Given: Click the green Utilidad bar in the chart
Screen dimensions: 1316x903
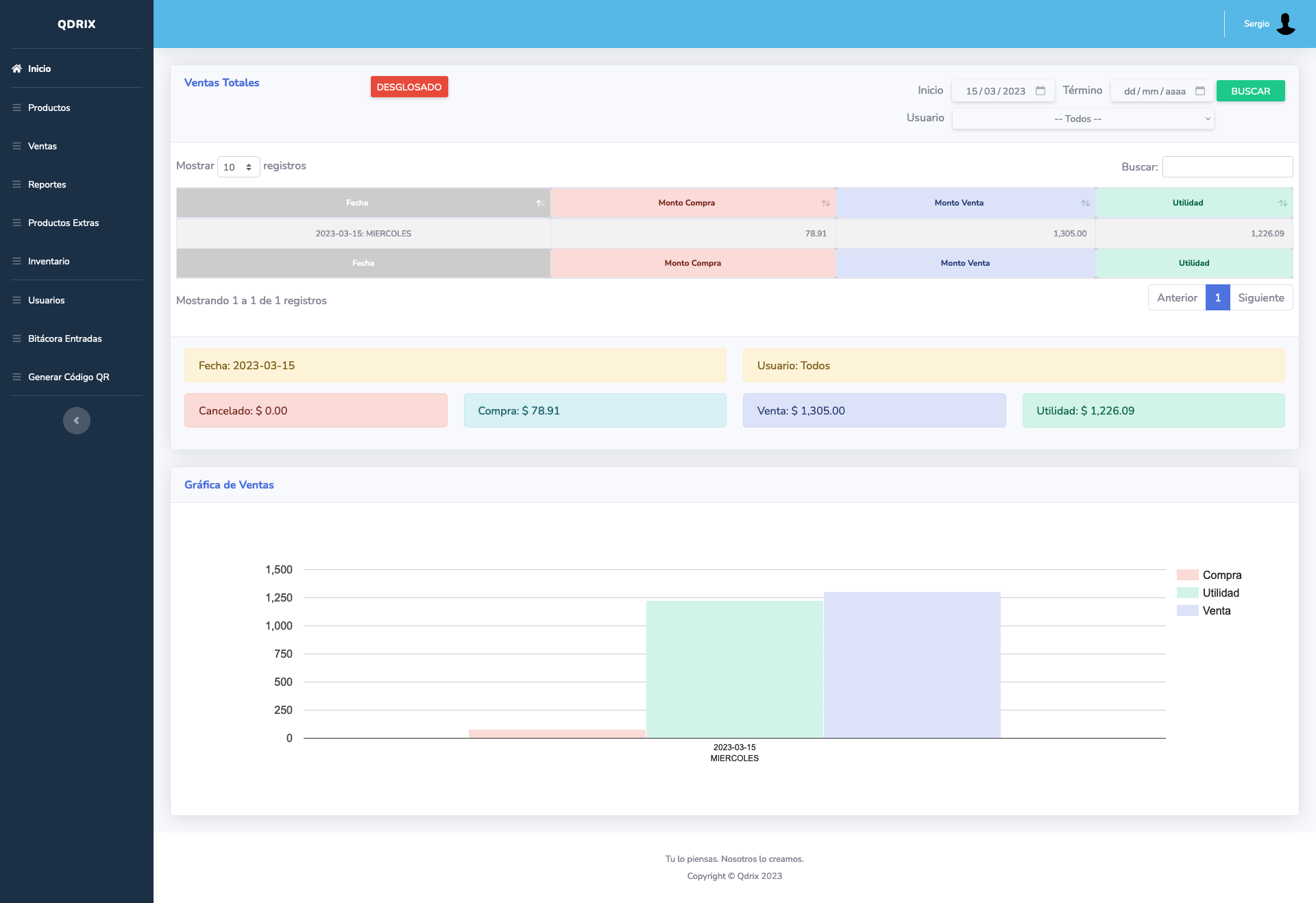Looking at the screenshot, I should 734,669.
